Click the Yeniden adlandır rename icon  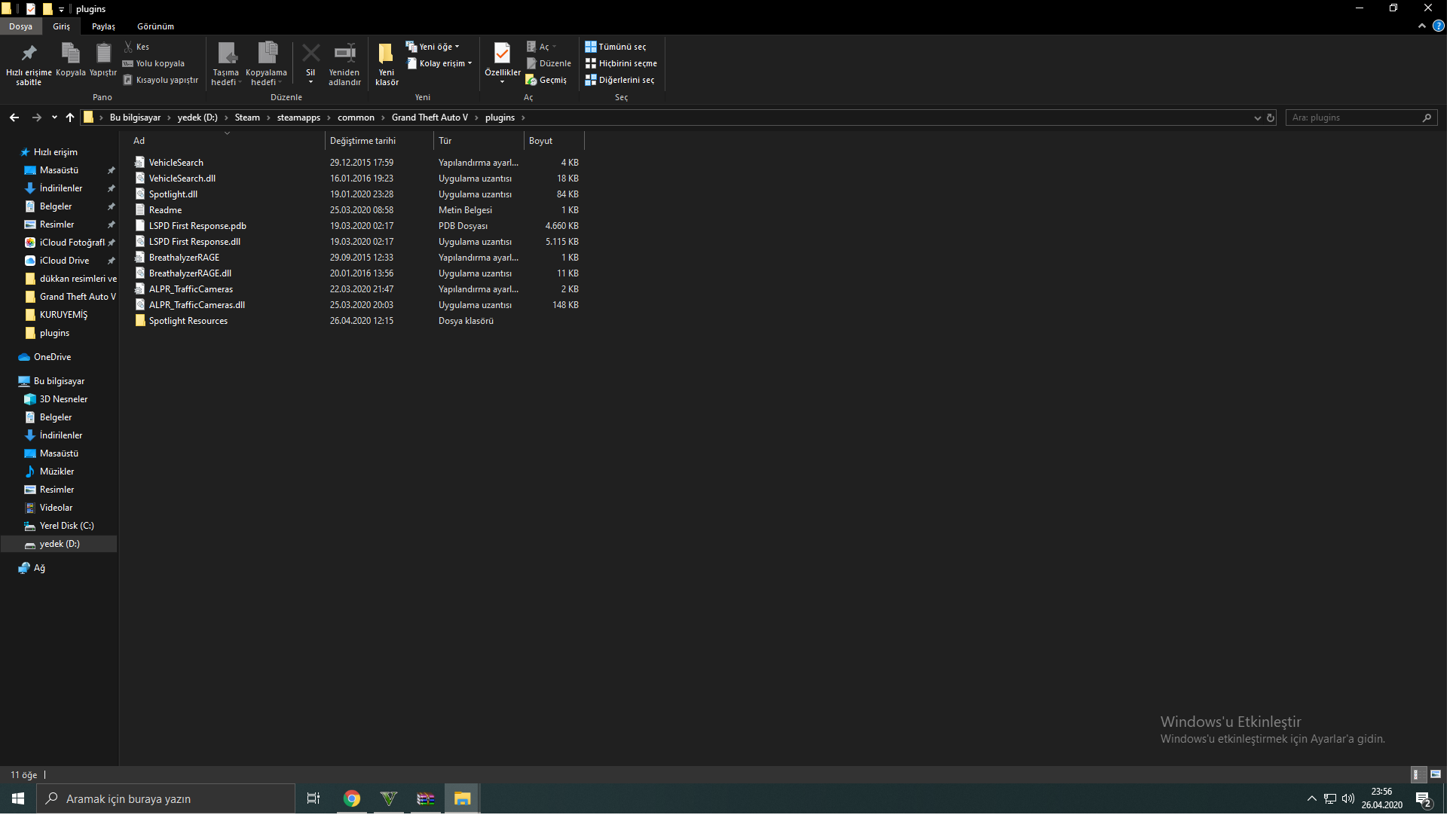click(x=347, y=53)
